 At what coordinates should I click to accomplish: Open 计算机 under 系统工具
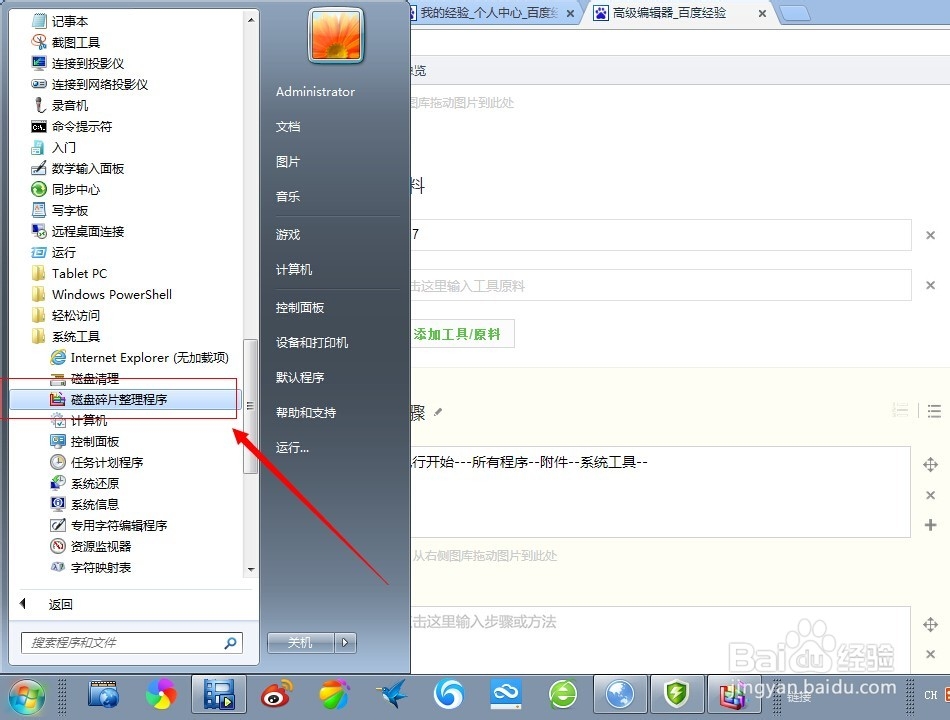coord(79,421)
